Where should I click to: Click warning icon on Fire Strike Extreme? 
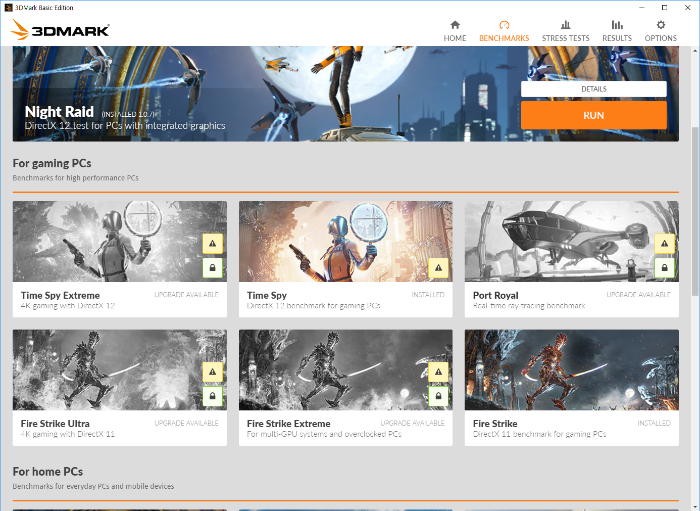tap(438, 372)
